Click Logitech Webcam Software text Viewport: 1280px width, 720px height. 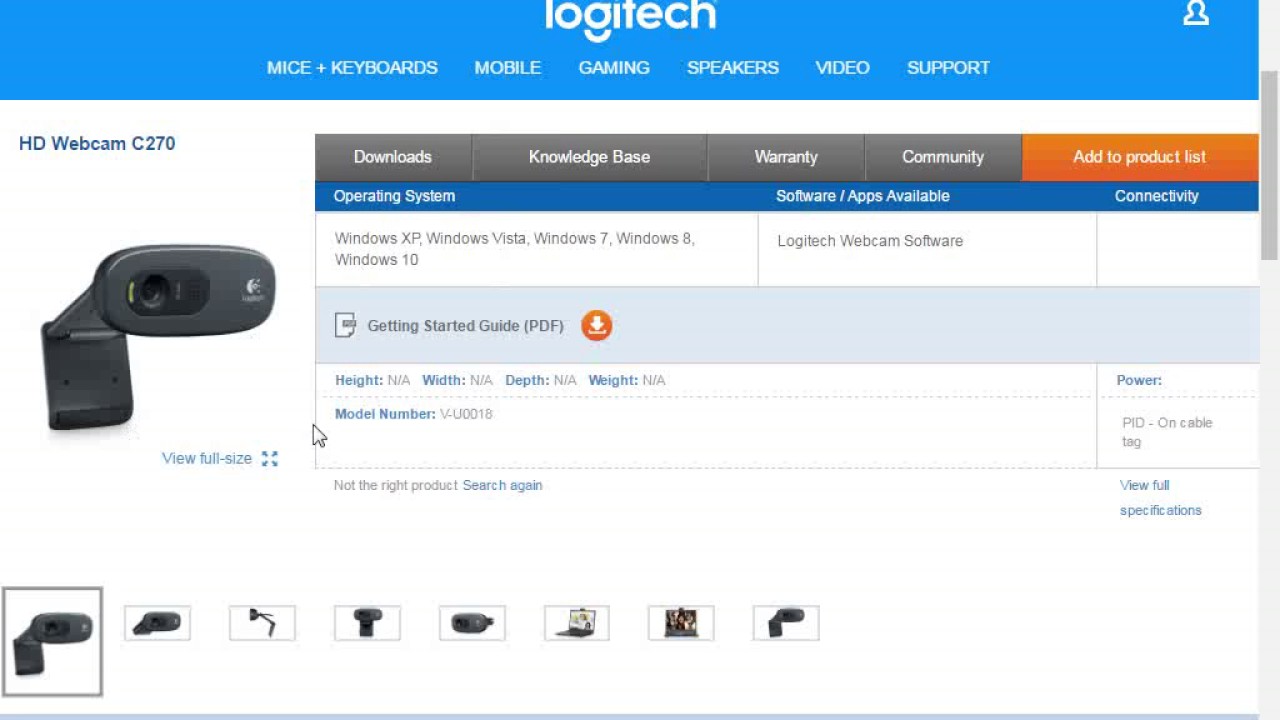pos(870,241)
